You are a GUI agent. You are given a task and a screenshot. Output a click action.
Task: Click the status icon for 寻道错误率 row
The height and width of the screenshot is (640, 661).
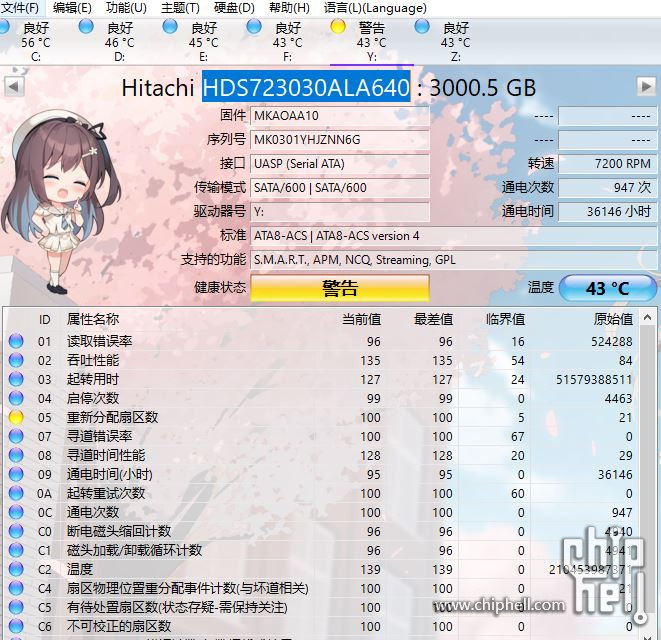tap(16, 436)
